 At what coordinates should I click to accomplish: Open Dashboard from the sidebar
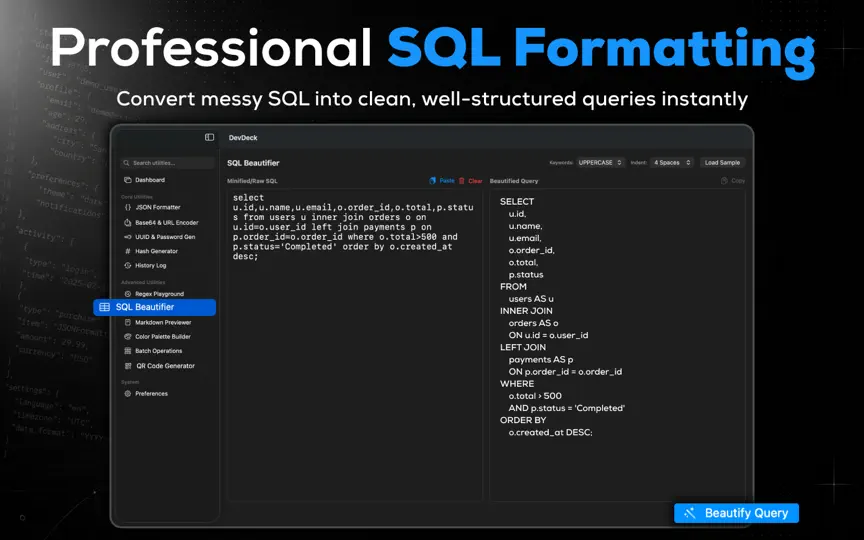pyautogui.click(x=150, y=180)
